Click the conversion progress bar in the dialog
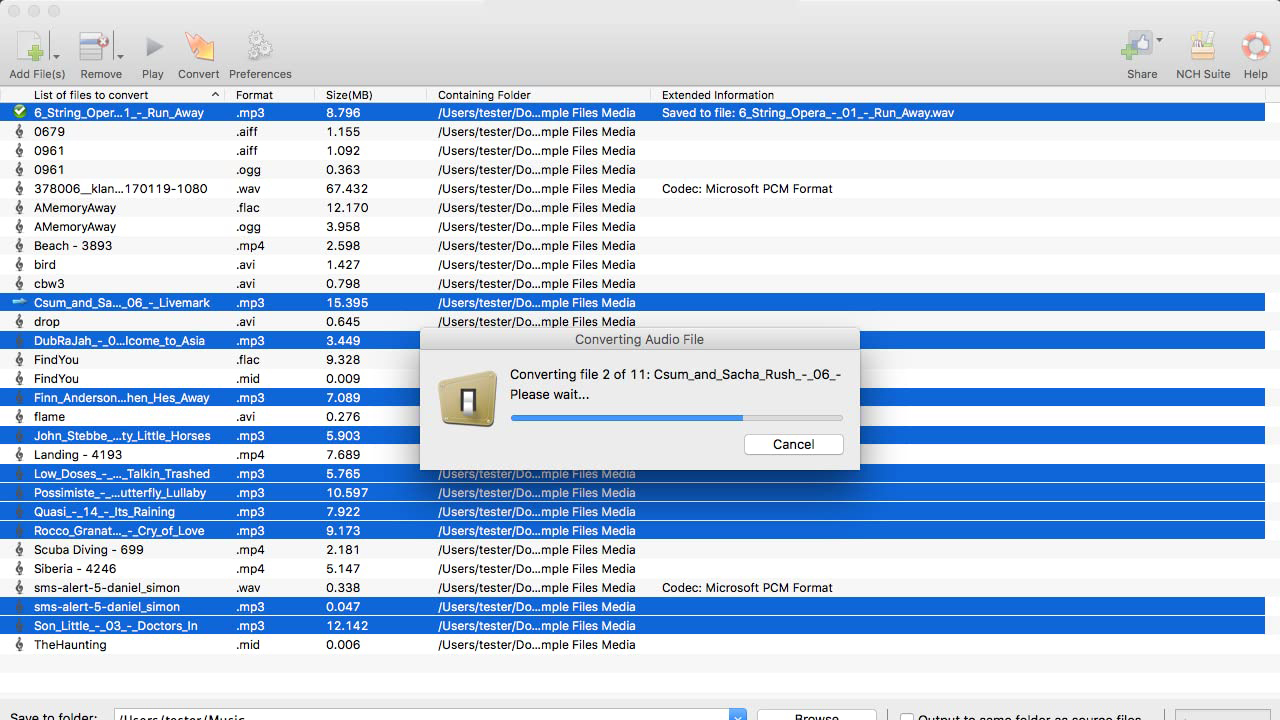The height and width of the screenshot is (720, 1280). (676, 418)
